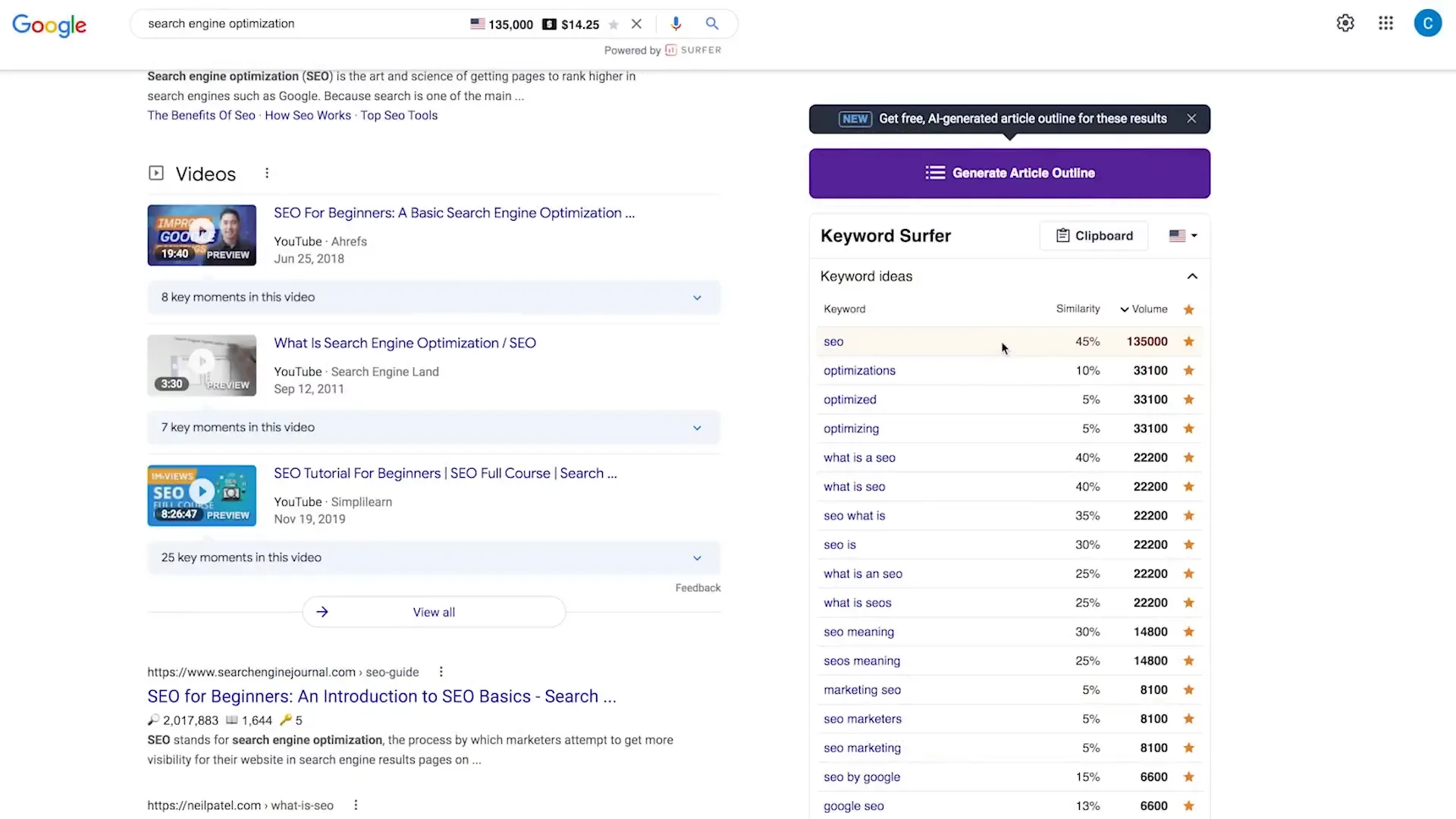Star the keyword in the search bar
1456x819 pixels.
click(613, 24)
